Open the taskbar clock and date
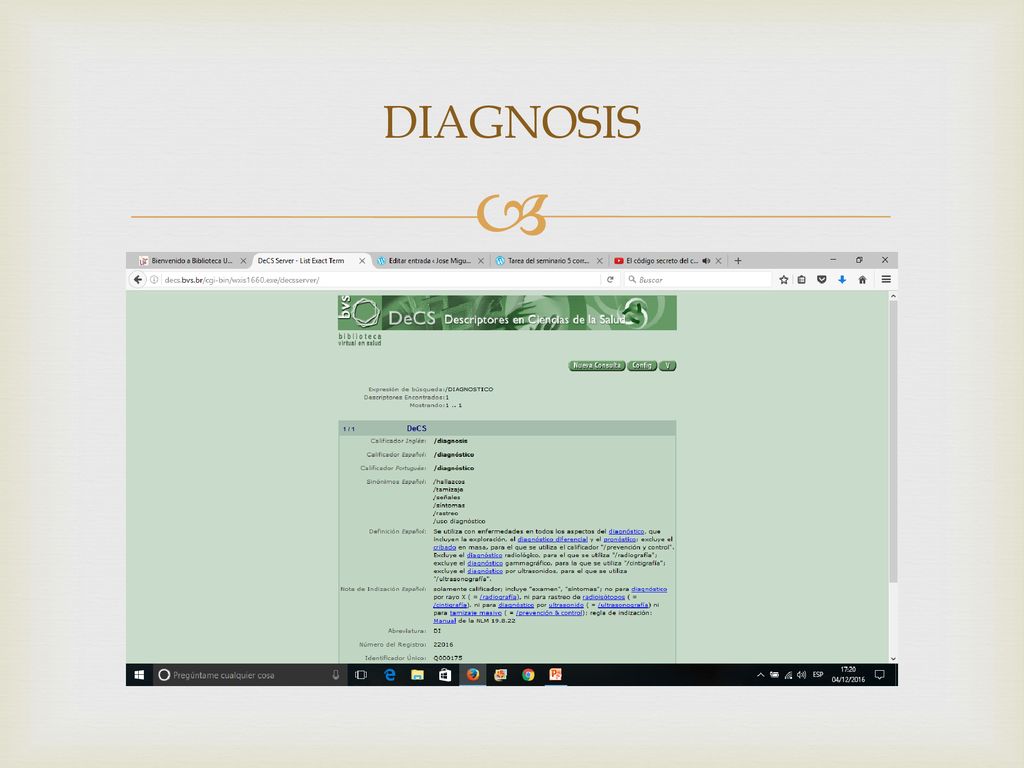Viewport: 1024px width, 768px height. [848, 675]
